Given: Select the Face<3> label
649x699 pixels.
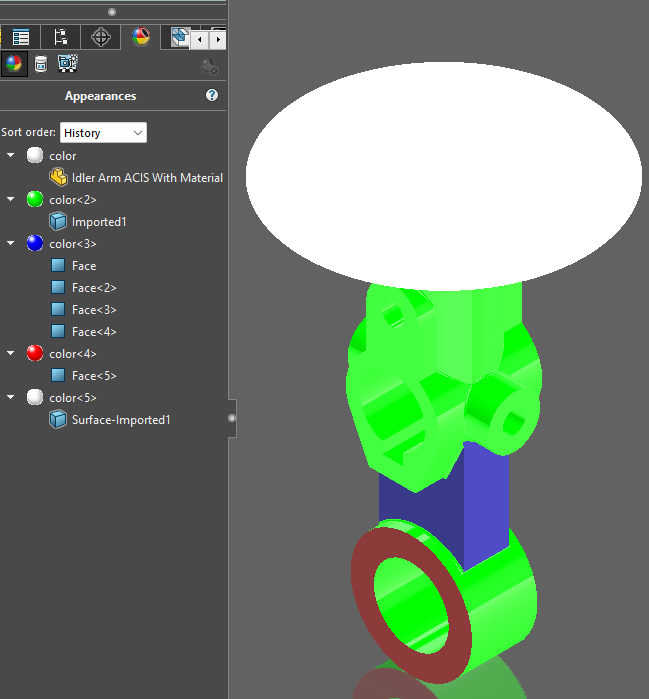Looking at the screenshot, I should click(x=94, y=310).
